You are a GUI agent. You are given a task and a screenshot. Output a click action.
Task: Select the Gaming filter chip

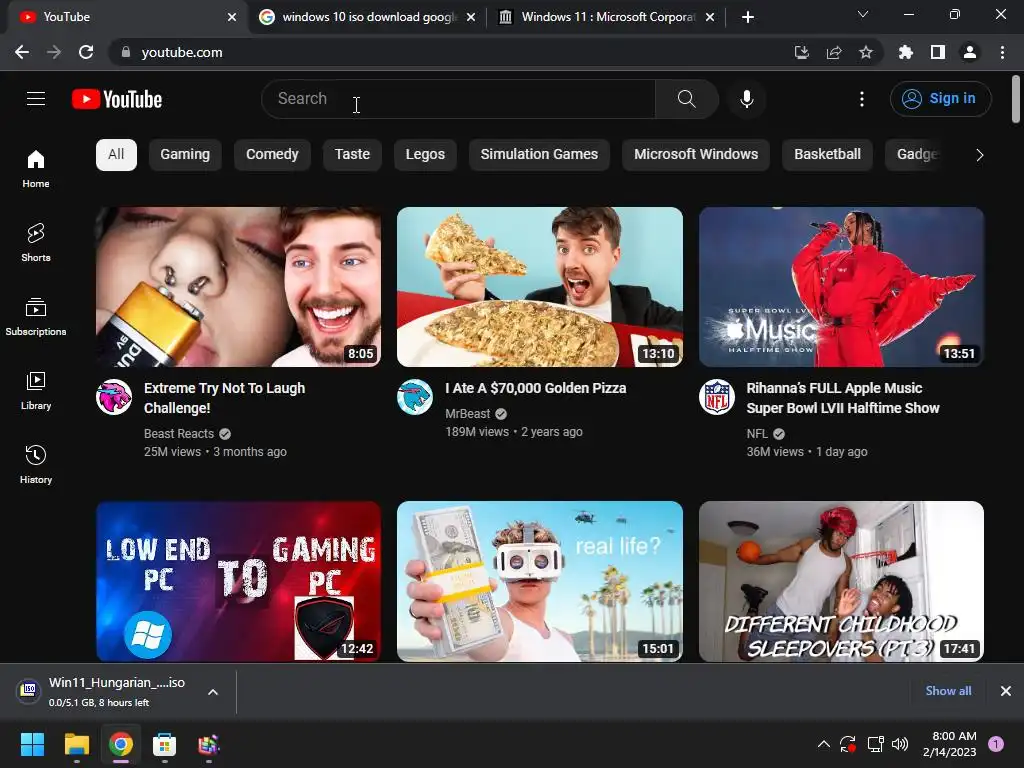[x=185, y=155]
